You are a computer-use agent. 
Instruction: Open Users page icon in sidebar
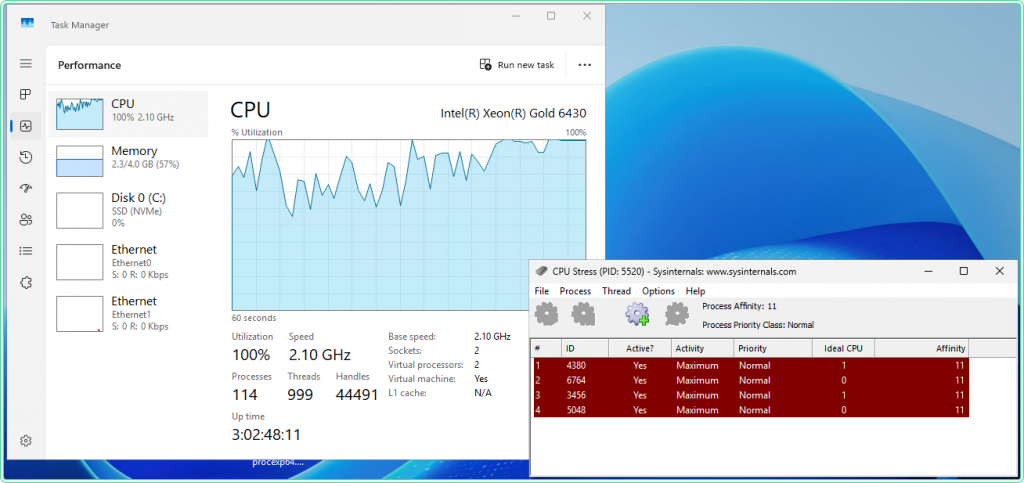coord(25,219)
